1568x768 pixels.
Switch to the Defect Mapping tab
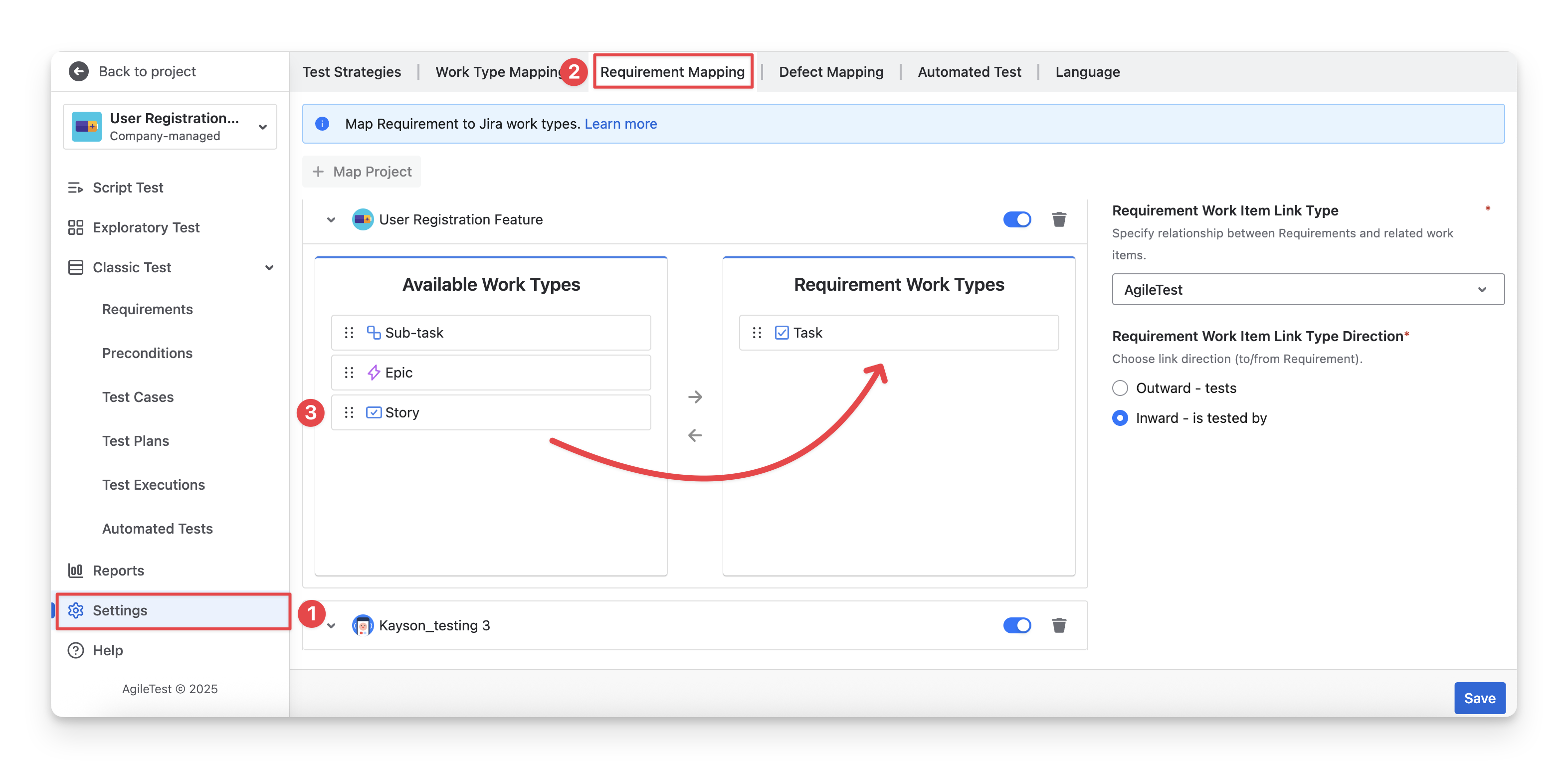pyautogui.click(x=830, y=72)
